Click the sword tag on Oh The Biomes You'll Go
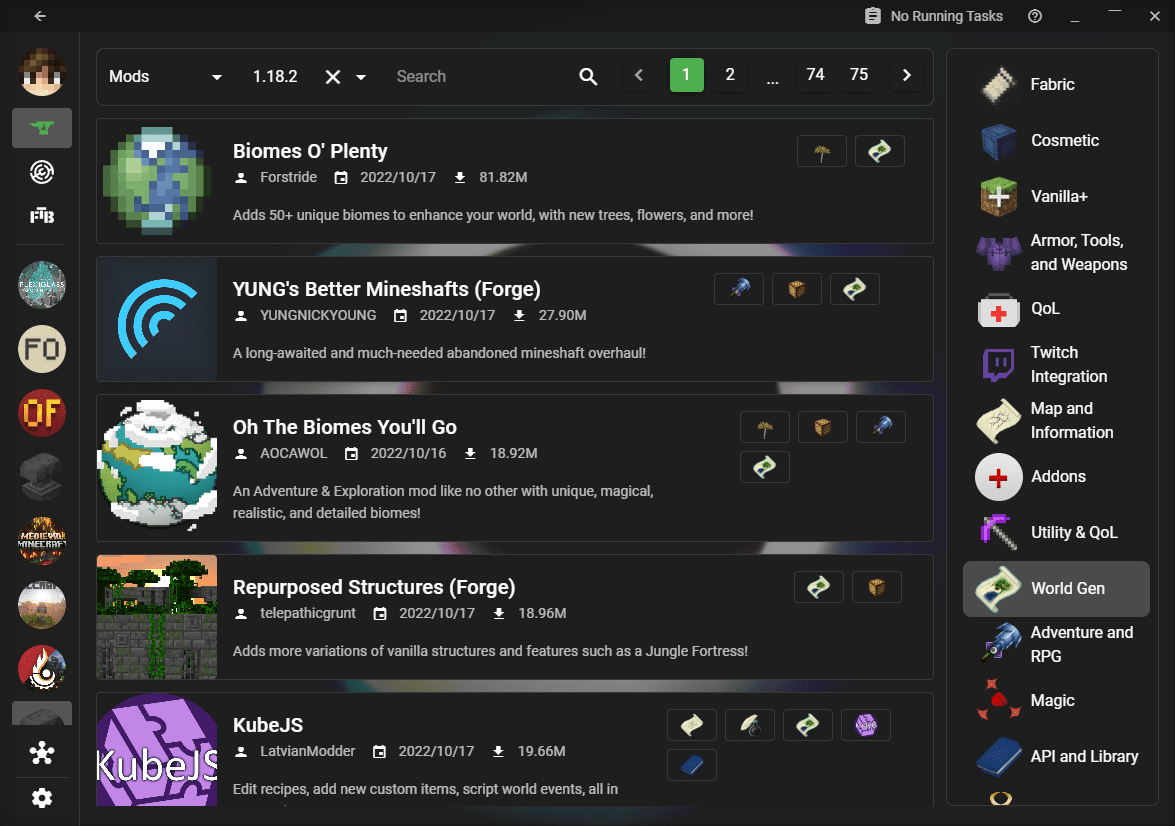This screenshot has width=1175, height=826. click(x=881, y=427)
